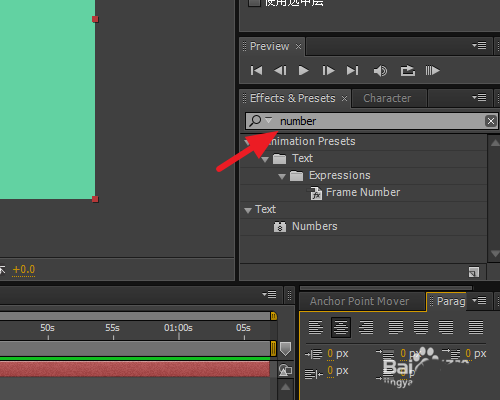Collapse the Text folder under Animation Presets
This screenshot has width=500, height=400.
click(x=265, y=160)
